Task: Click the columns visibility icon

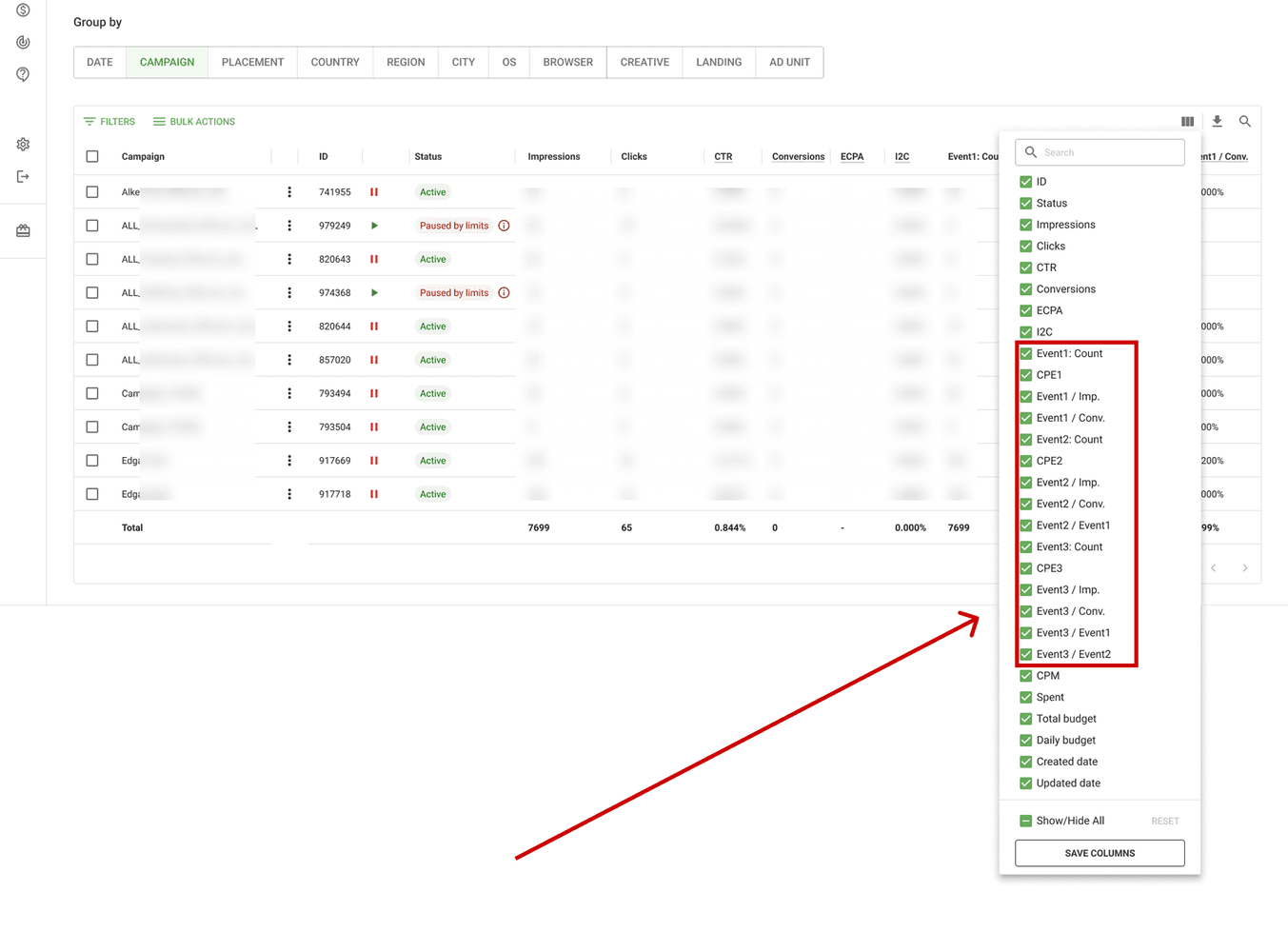Action: [x=1187, y=121]
